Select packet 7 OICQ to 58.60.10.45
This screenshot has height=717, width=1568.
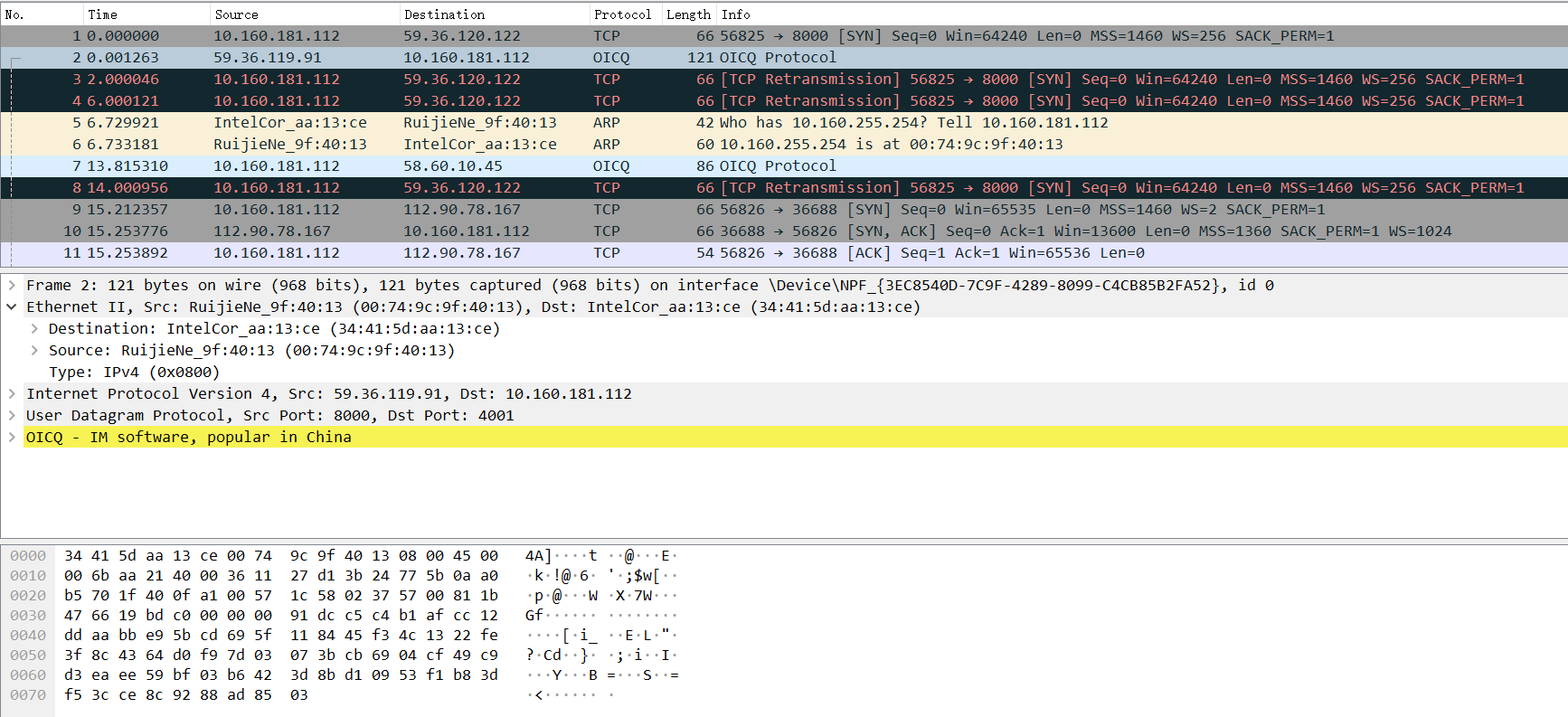(784, 166)
